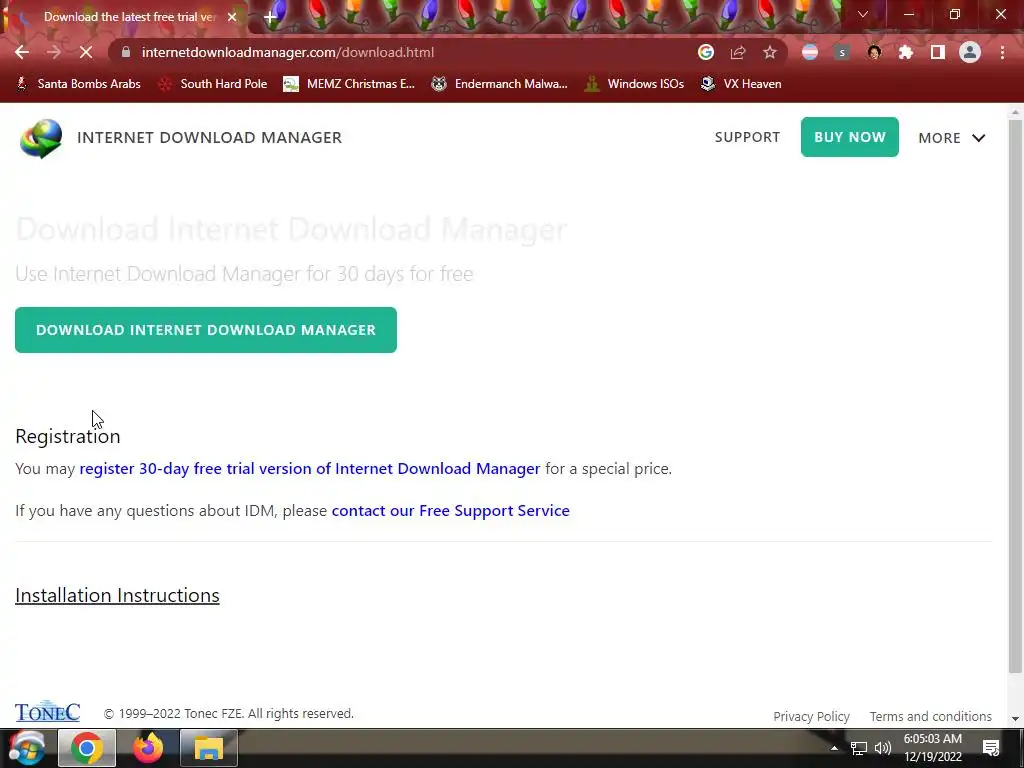The height and width of the screenshot is (768, 1024).
Task: Stop loading the current page
Action: pos(86,52)
